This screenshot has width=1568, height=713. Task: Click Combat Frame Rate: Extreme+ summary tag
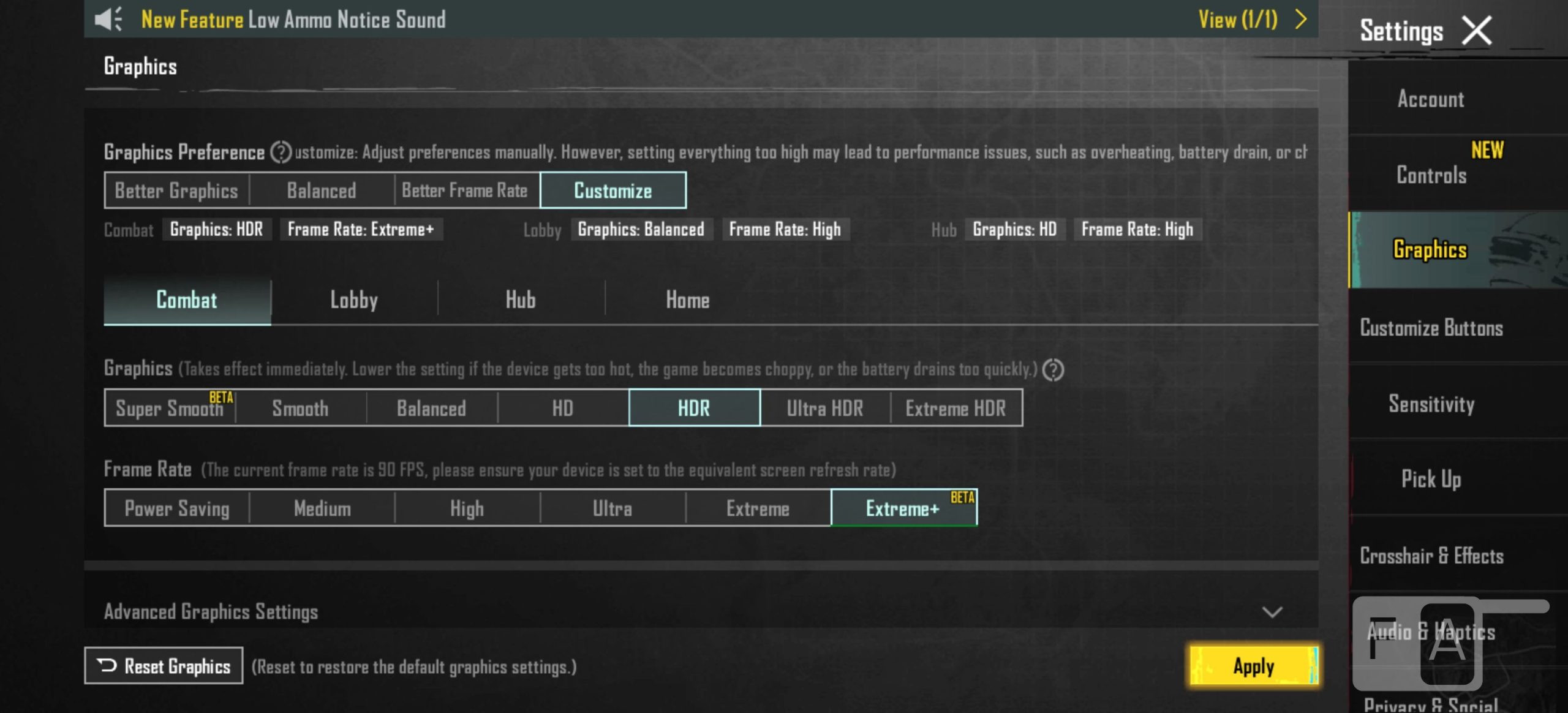(x=361, y=230)
